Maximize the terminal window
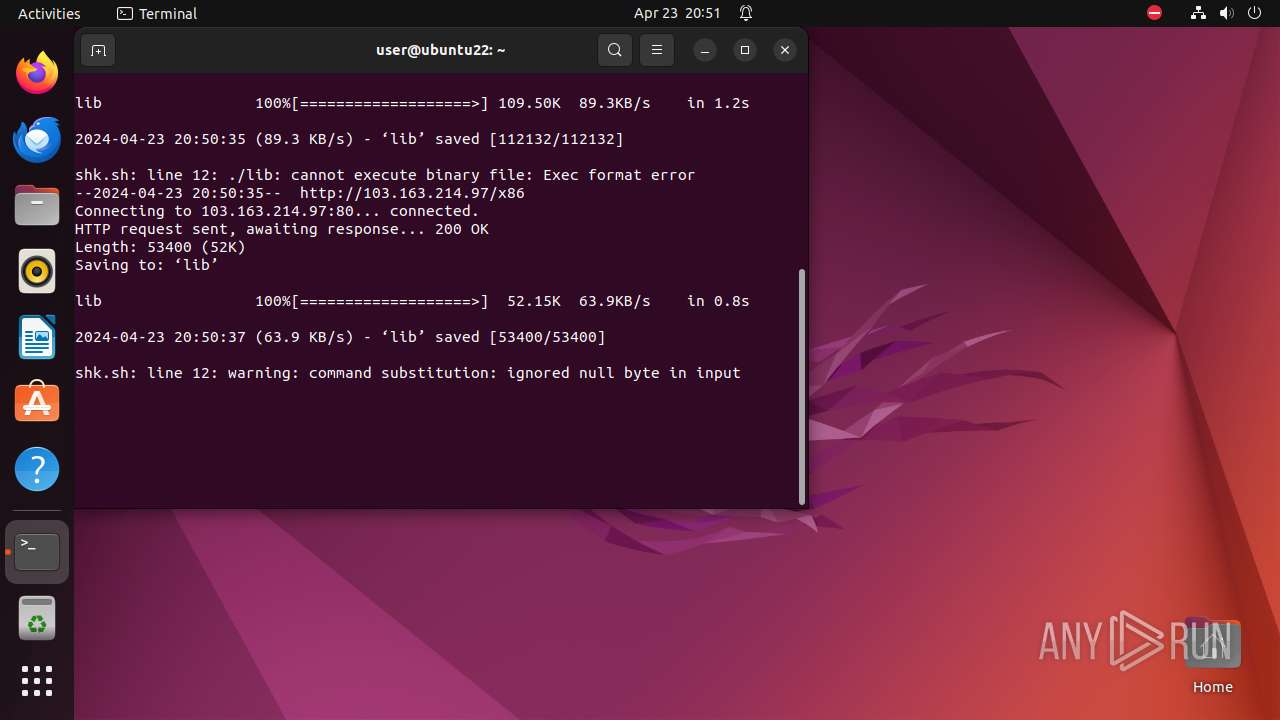This screenshot has width=1280, height=720. [x=745, y=50]
